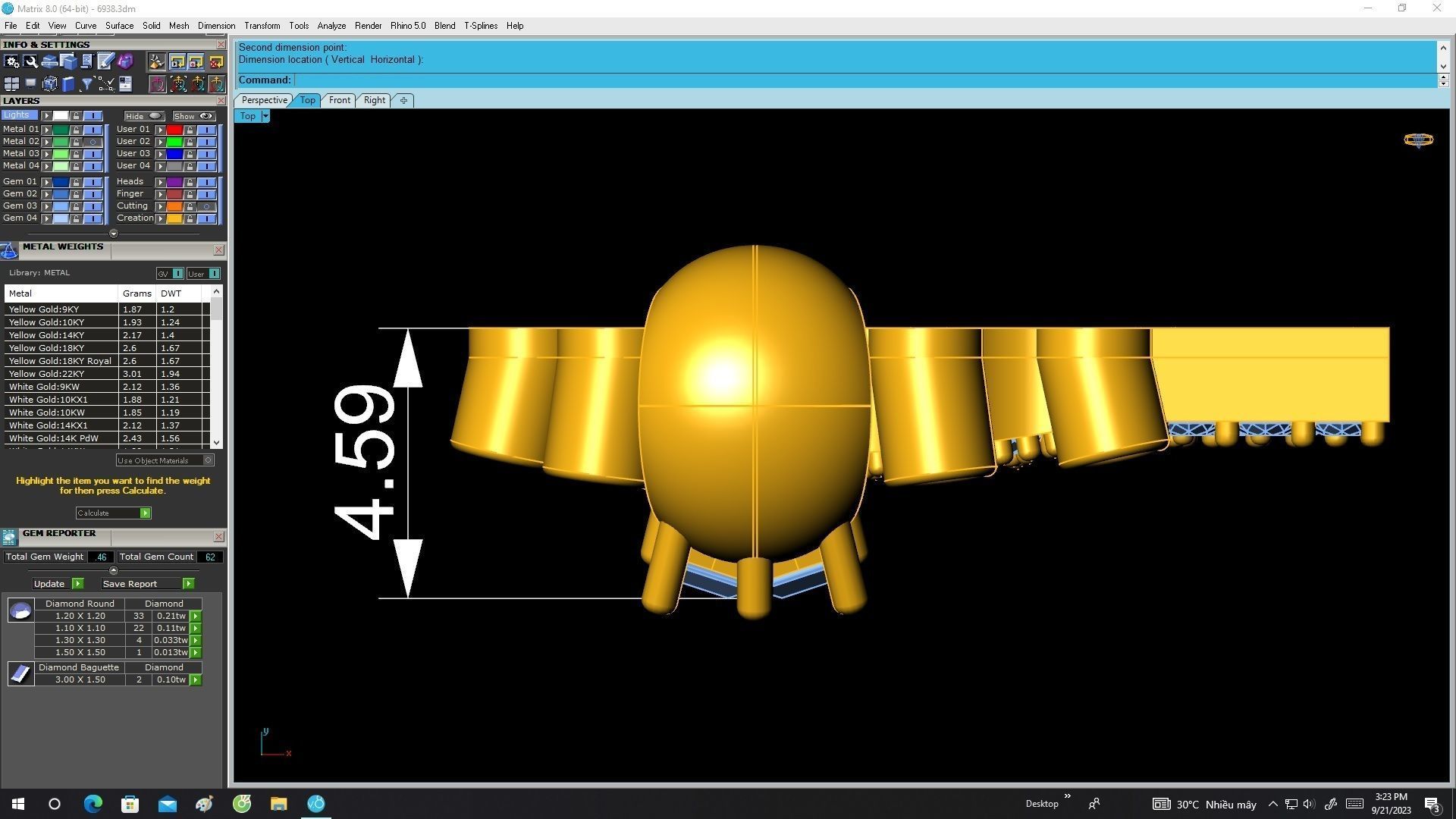Expand the Use Object Materials dropdown
Viewport: 1456px width, 819px height.
pos(209,460)
